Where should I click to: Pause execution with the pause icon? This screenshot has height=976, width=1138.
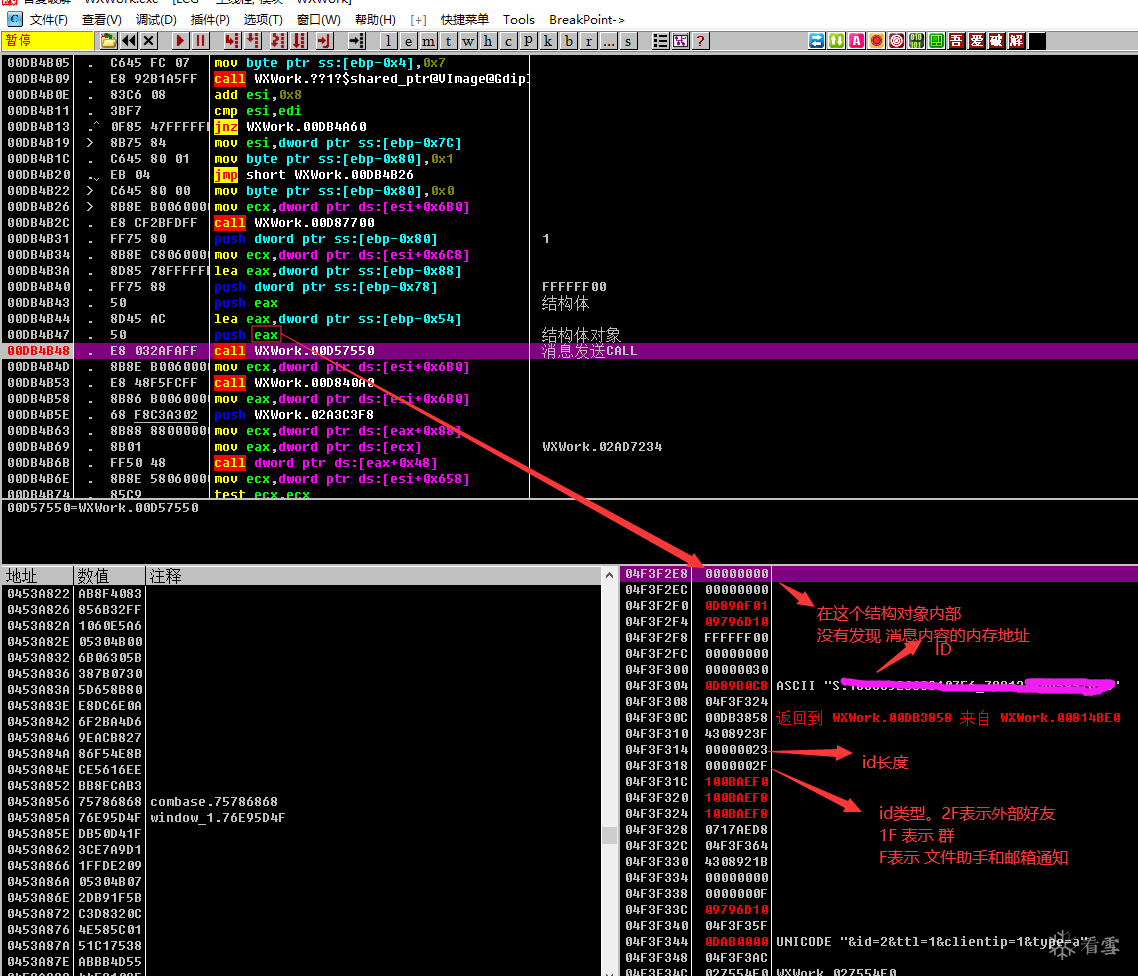pos(200,41)
